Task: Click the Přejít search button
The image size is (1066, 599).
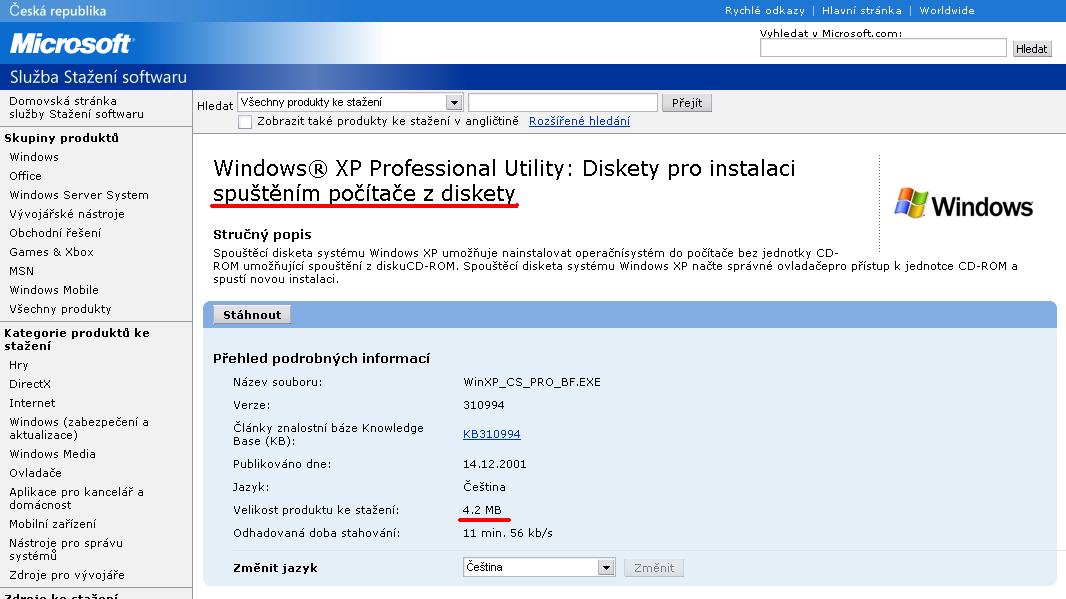Action: (x=687, y=103)
